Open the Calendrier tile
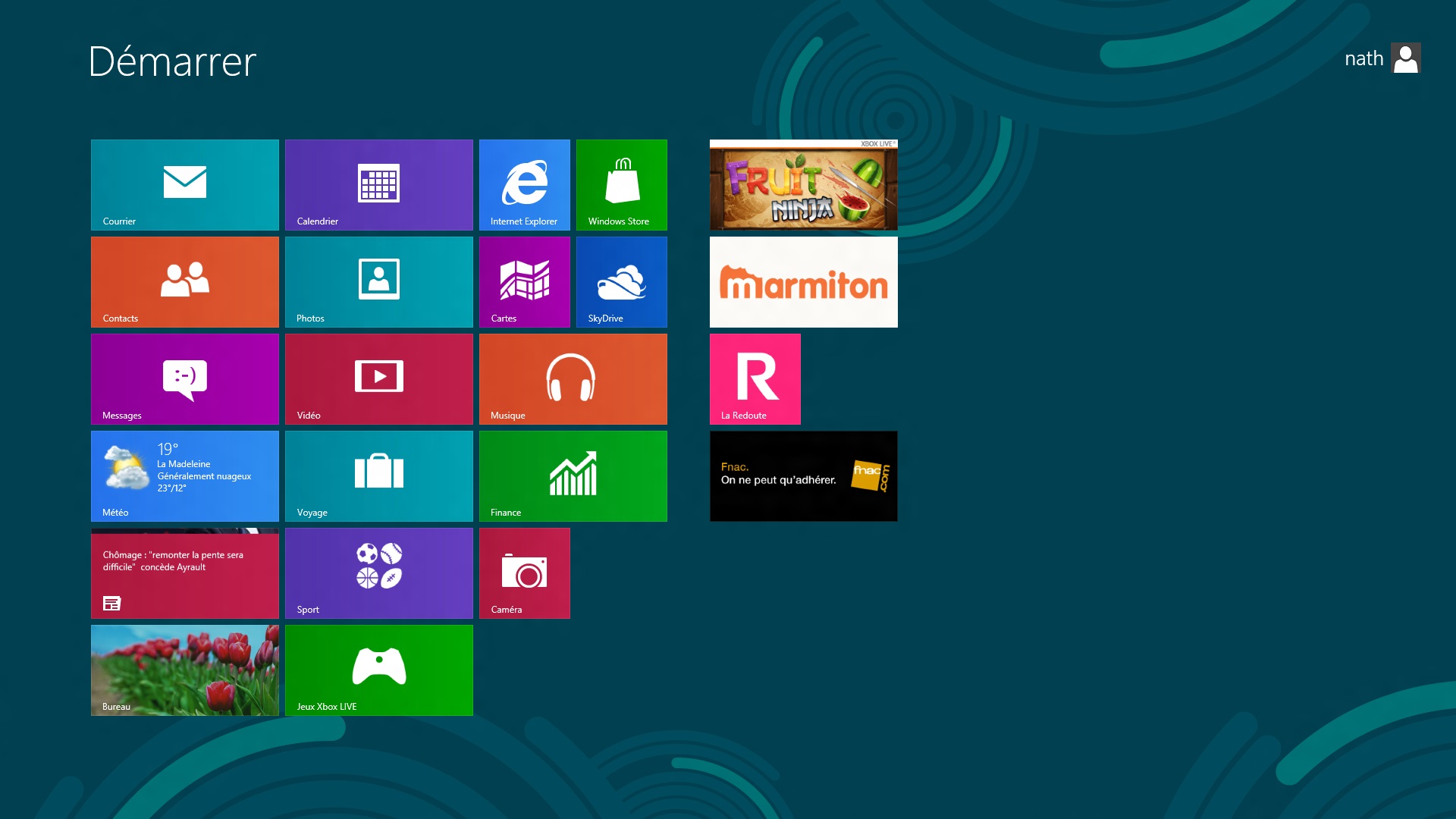Screen dimensions: 1456x819 click(379, 185)
